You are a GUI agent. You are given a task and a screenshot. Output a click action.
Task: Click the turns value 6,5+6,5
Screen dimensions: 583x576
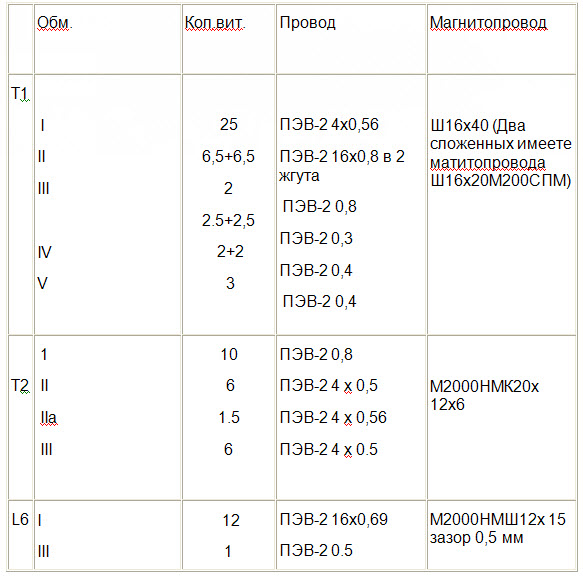(x=228, y=156)
